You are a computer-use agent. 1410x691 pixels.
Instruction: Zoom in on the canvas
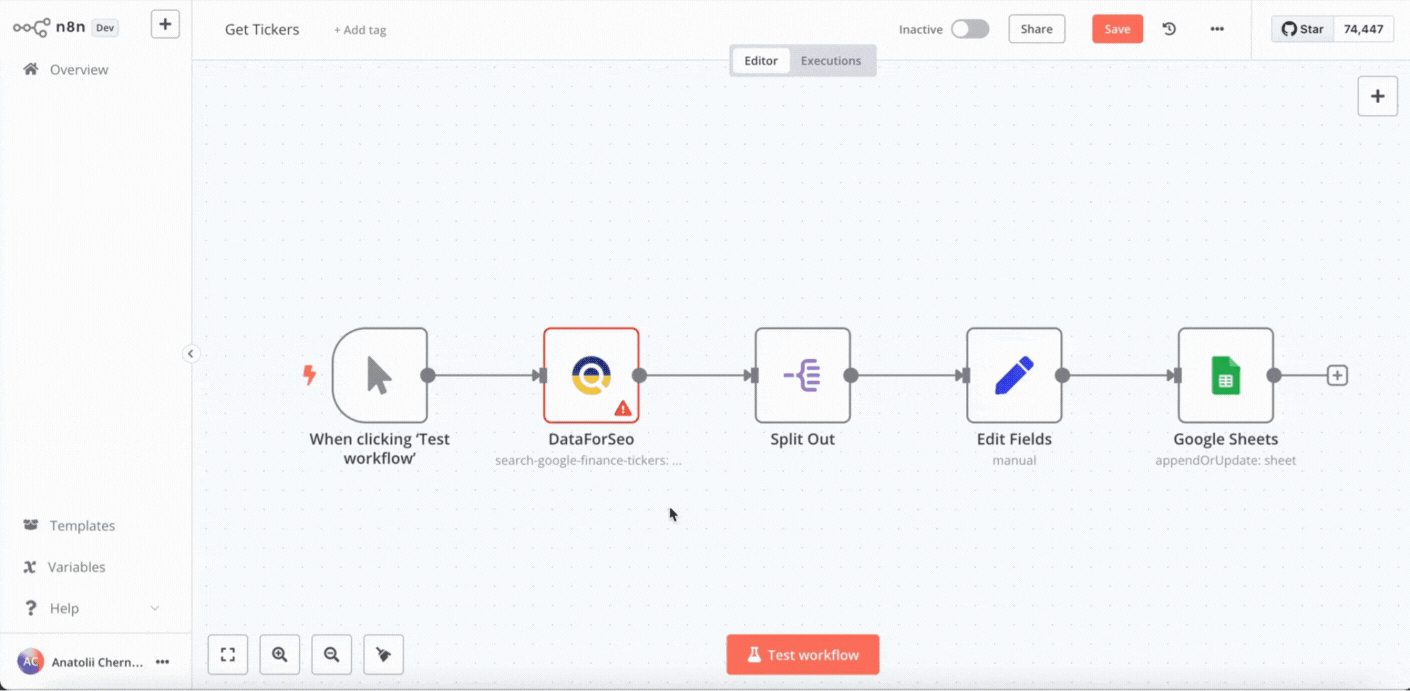click(280, 655)
